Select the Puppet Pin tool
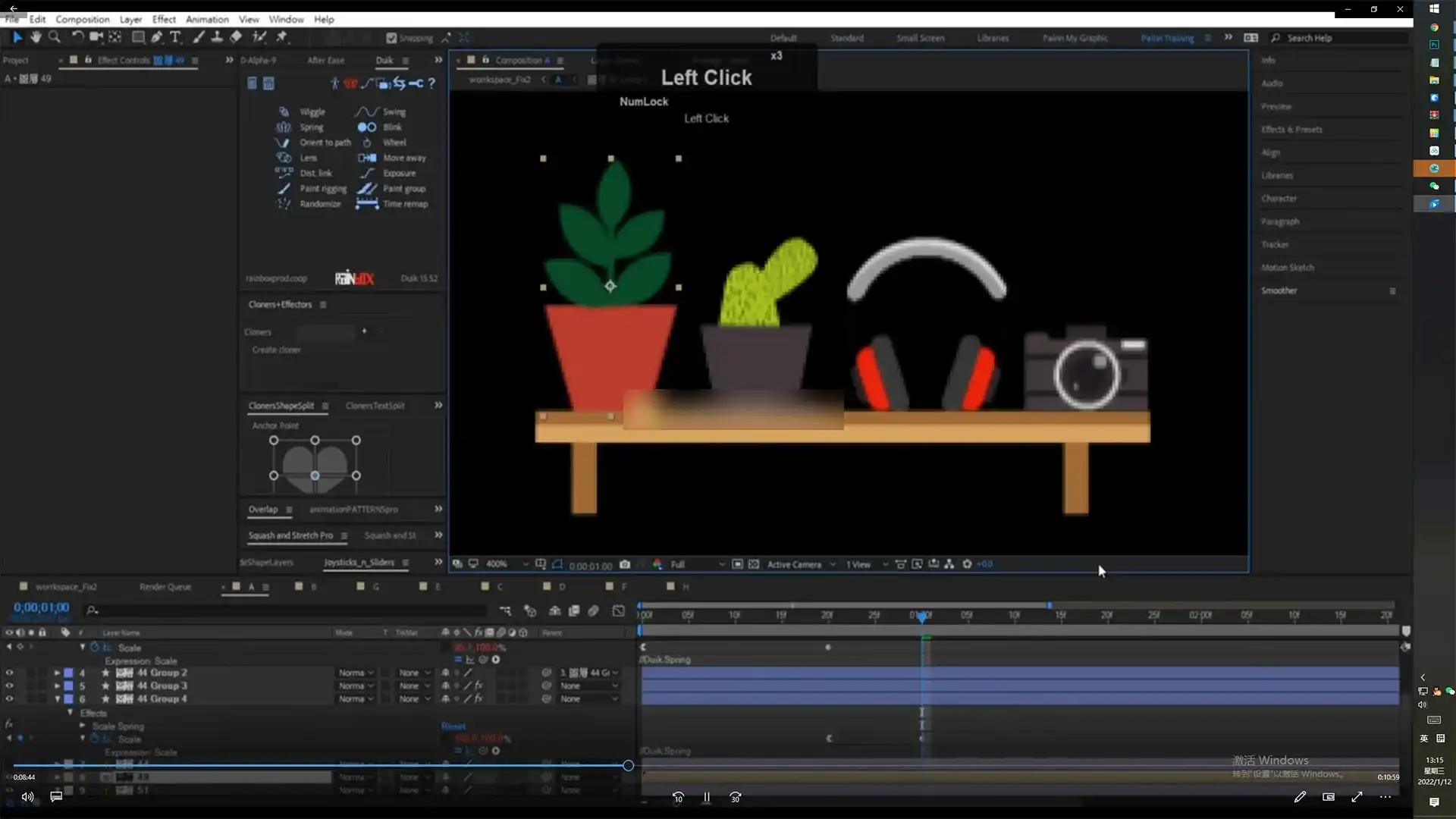The width and height of the screenshot is (1456, 819). click(282, 36)
